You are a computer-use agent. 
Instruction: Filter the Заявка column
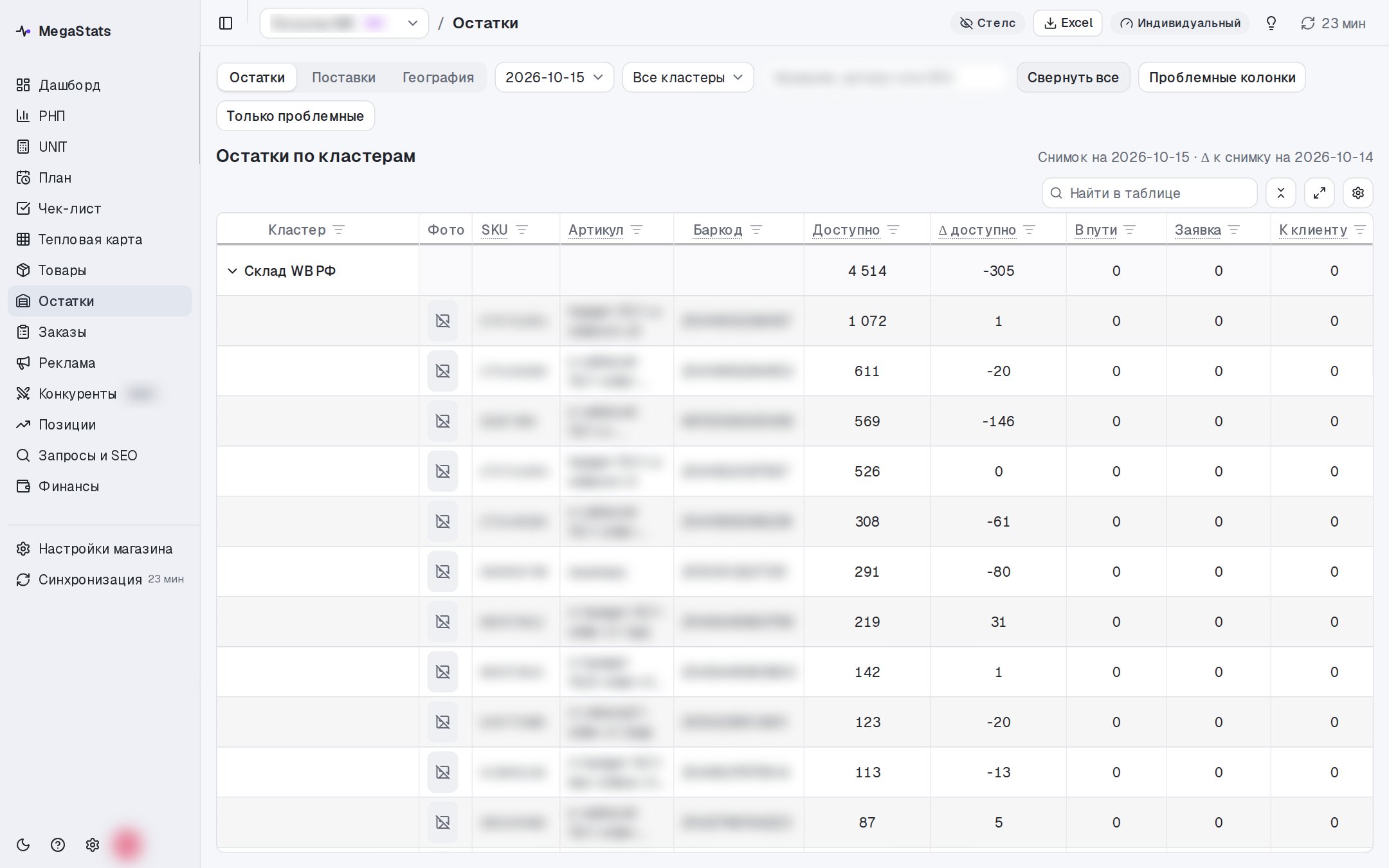point(1233,230)
